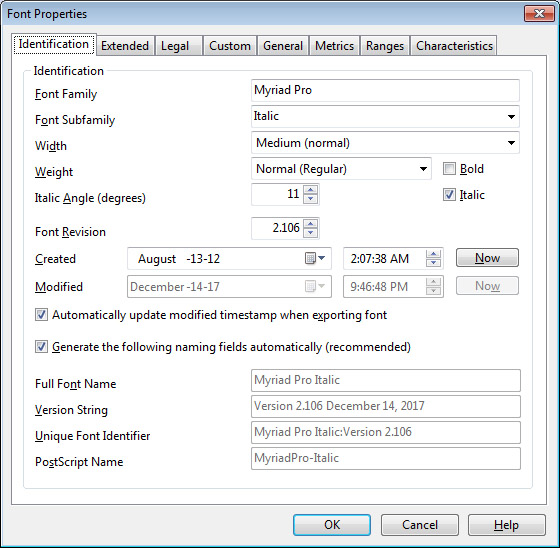Click the Font Subfamily label
The image size is (560, 548).
pyautogui.click(x=75, y=120)
